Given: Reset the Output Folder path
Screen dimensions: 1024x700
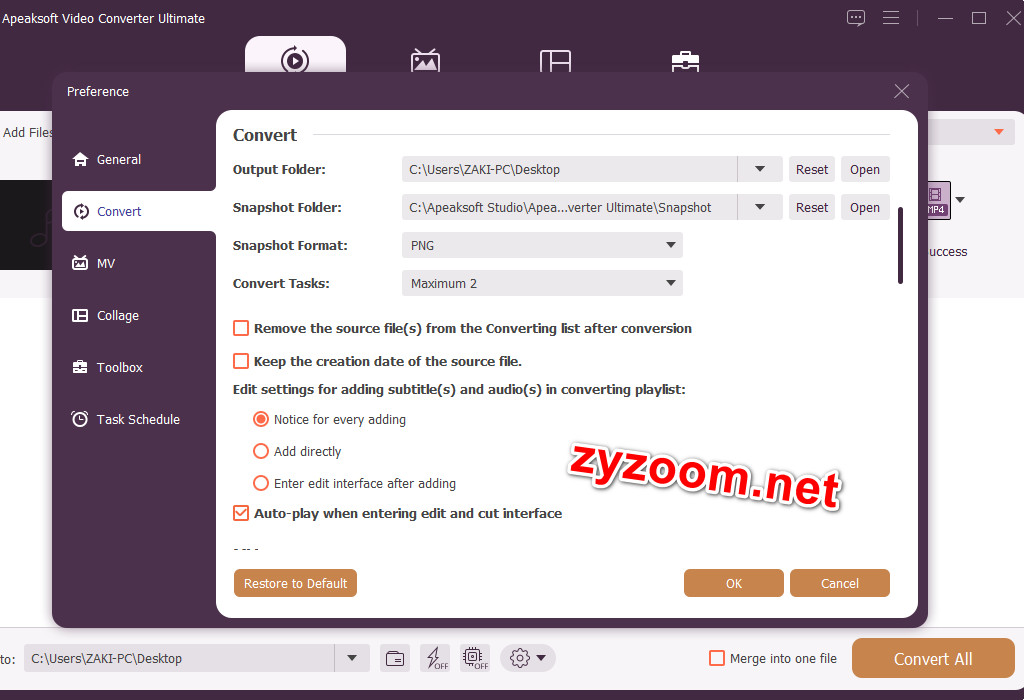Looking at the screenshot, I should point(812,169).
